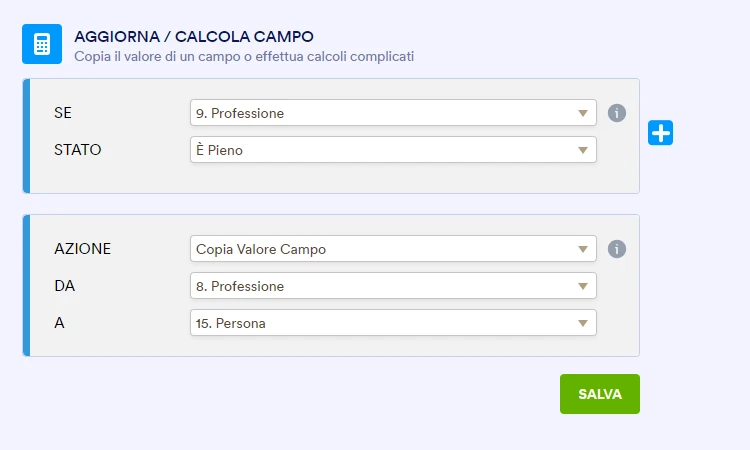The width and height of the screenshot is (750, 450).
Task: Click the SE label
Action: click(x=63, y=113)
